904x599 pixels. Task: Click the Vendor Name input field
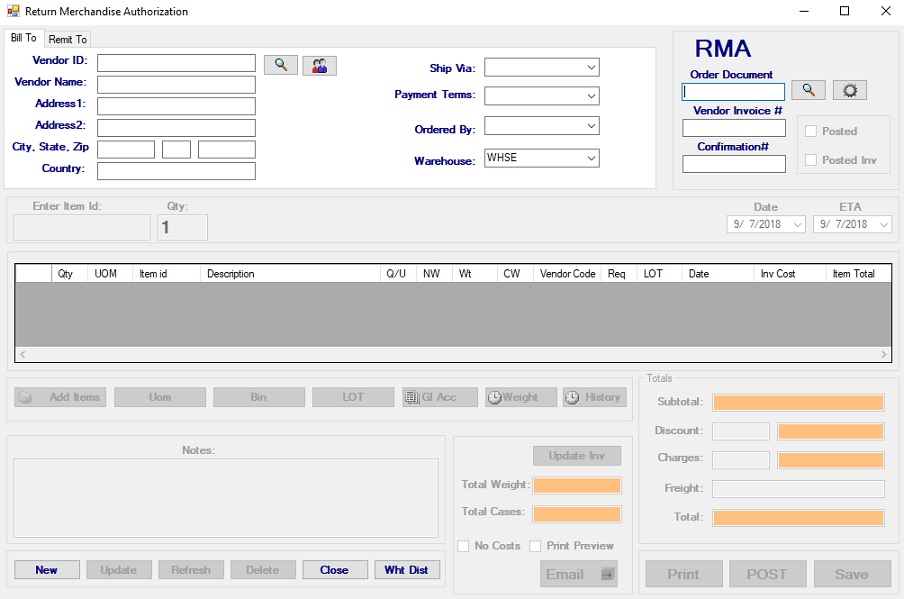tap(176, 85)
